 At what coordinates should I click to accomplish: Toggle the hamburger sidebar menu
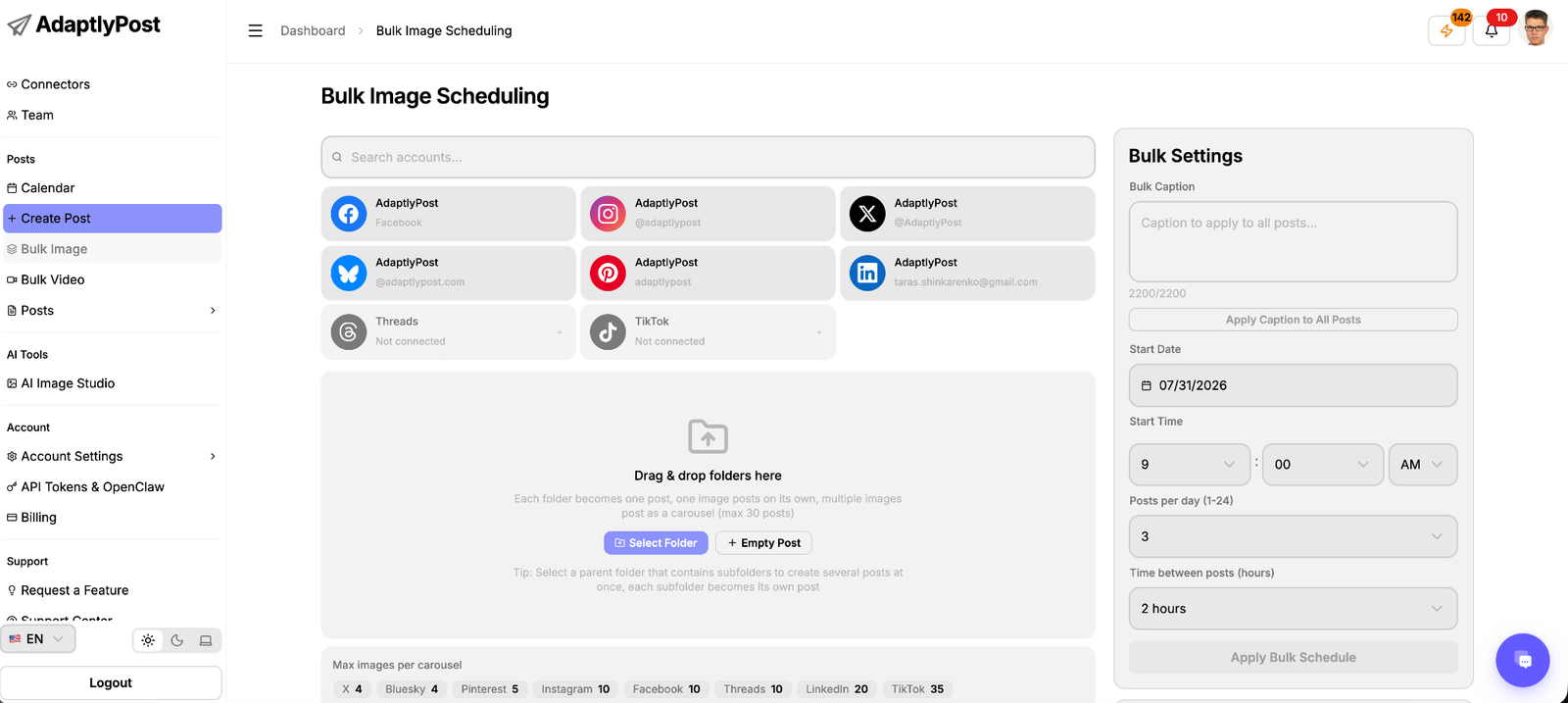256,30
